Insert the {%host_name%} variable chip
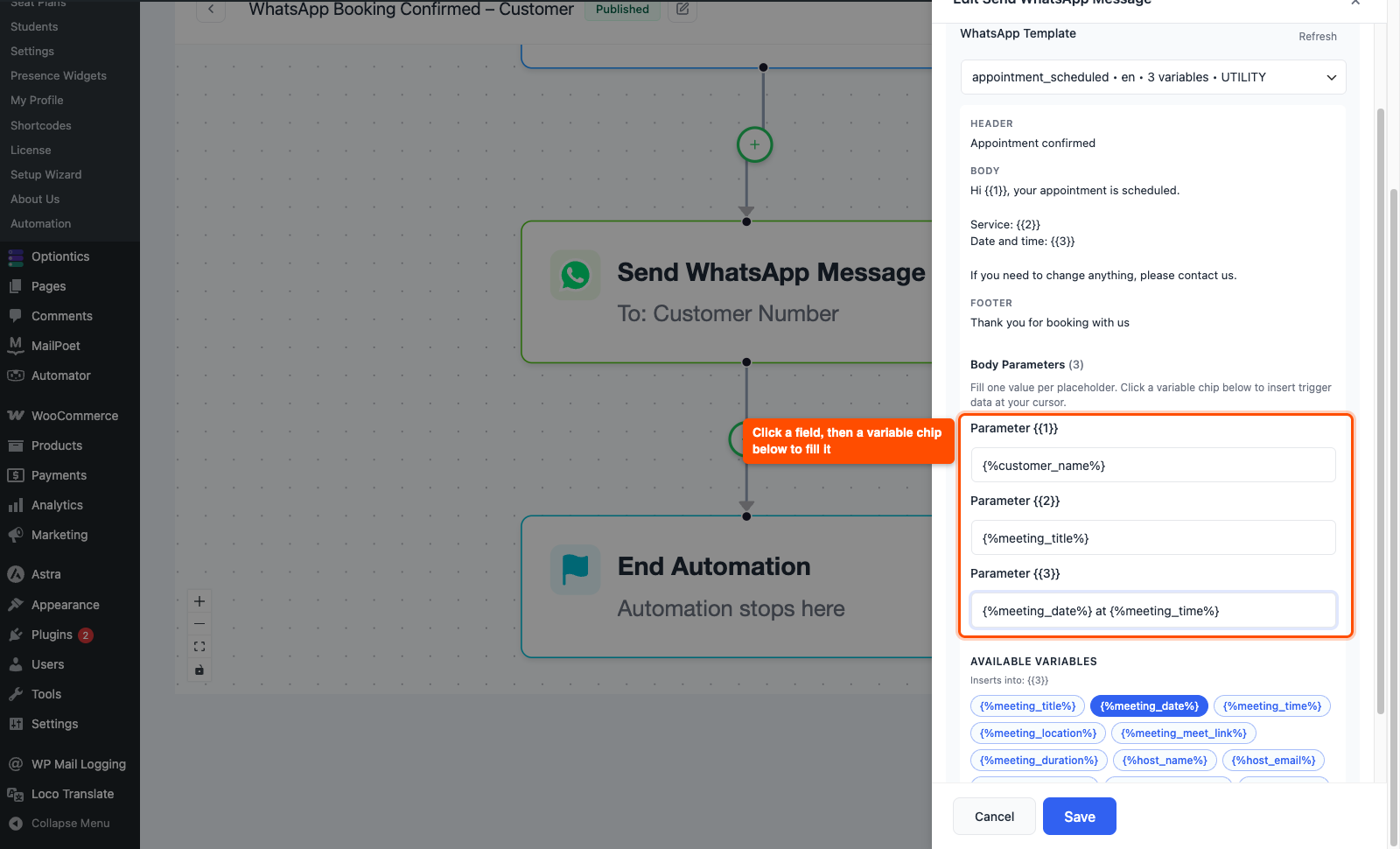 [1165, 761]
